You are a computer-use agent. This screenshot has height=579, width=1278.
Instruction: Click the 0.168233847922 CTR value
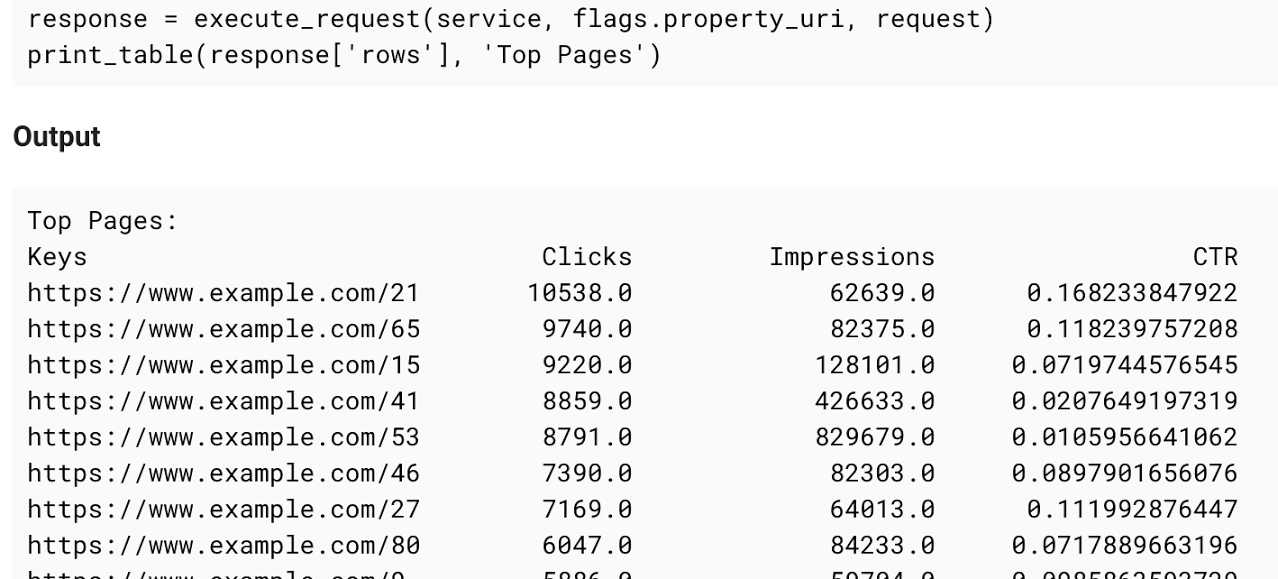1132,293
